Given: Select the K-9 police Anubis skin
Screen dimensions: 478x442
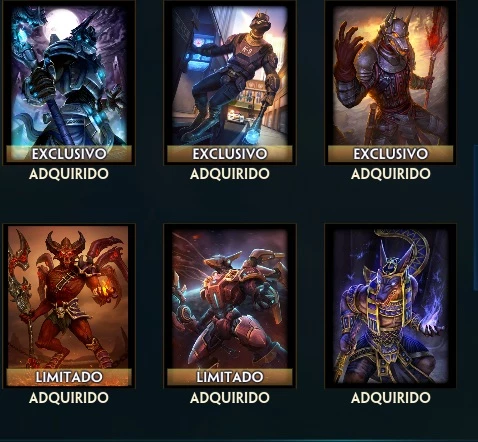Looking at the screenshot, I should (230, 83).
